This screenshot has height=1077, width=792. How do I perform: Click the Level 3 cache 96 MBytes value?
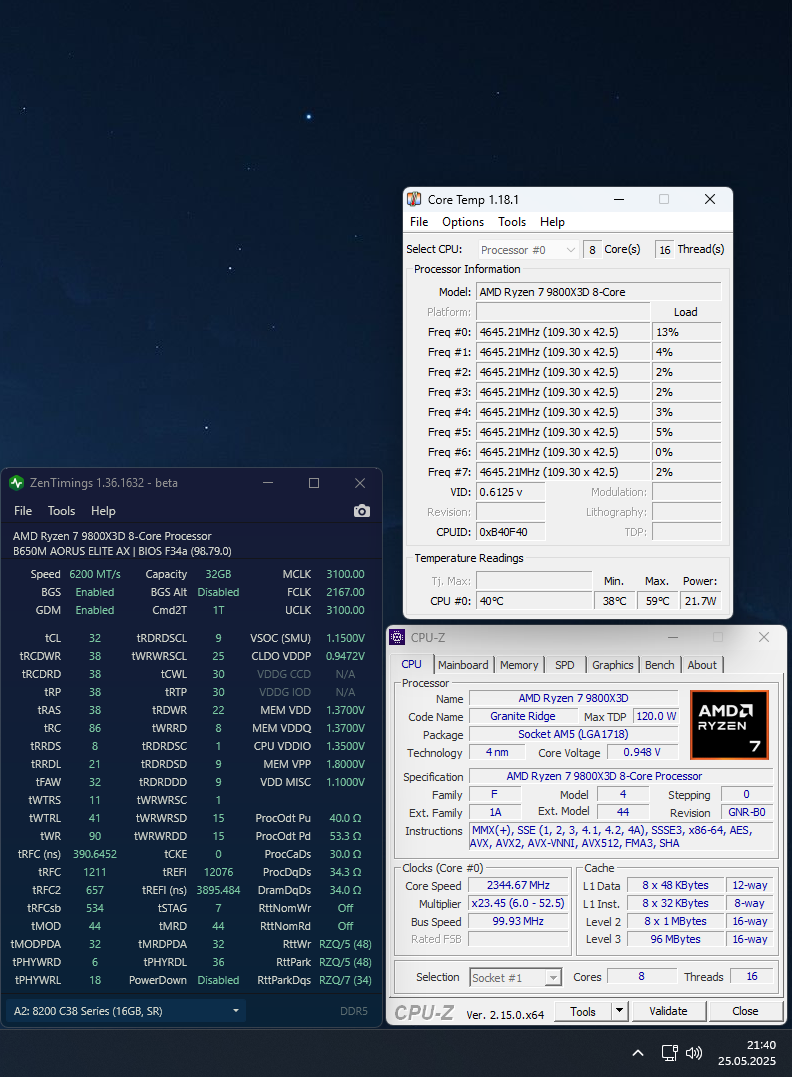pyautogui.click(x=675, y=939)
